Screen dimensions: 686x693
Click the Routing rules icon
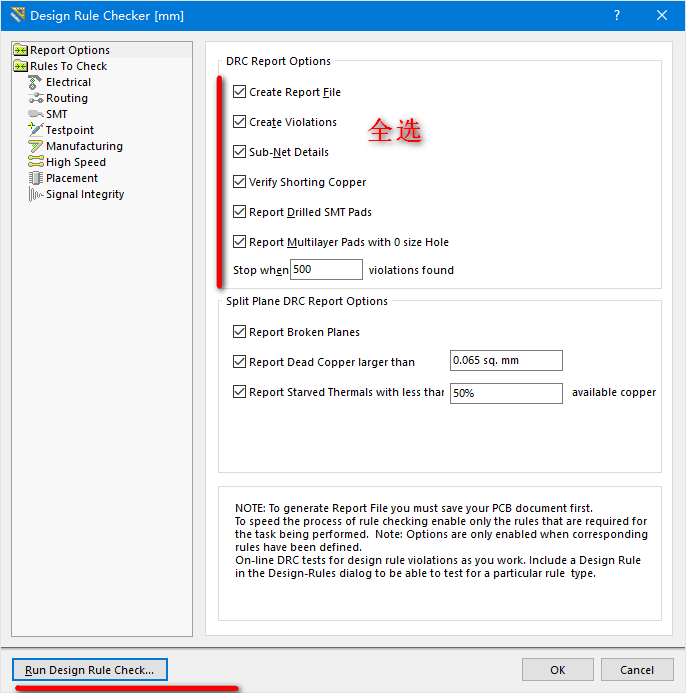pos(36,98)
